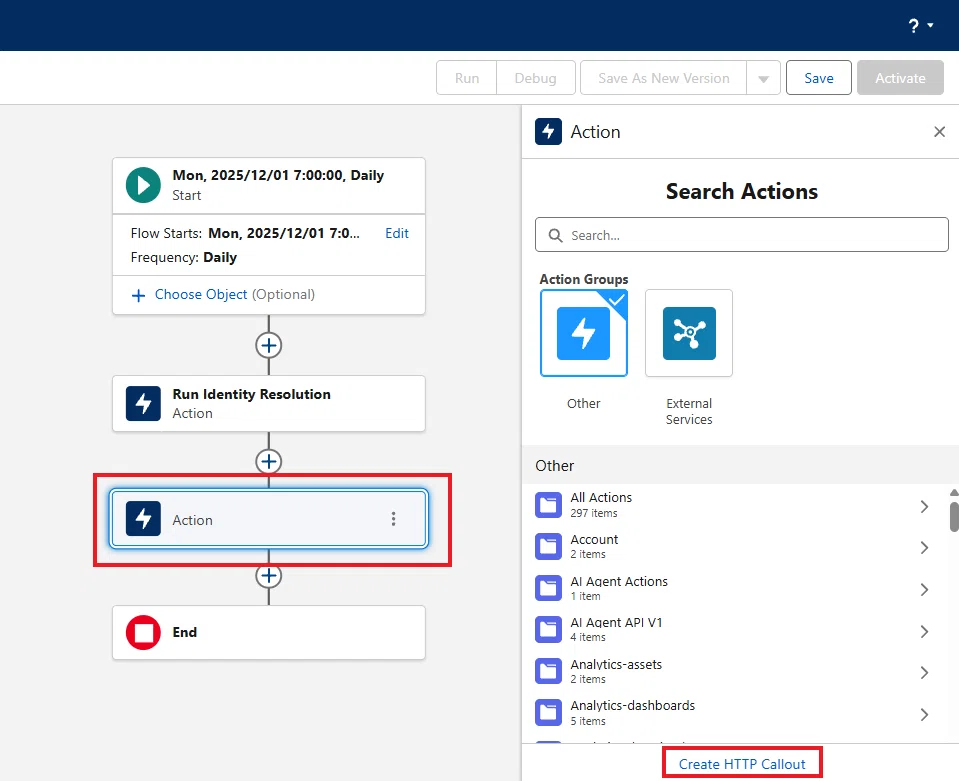Add element above the End node

(x=268, y=576)
